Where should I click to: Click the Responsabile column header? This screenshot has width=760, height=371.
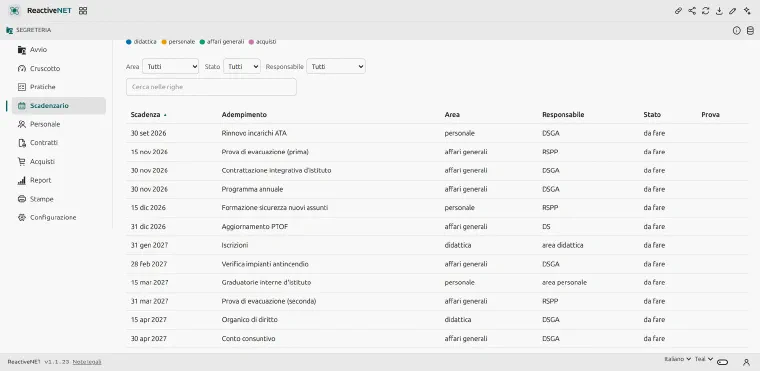coord(563,115)
